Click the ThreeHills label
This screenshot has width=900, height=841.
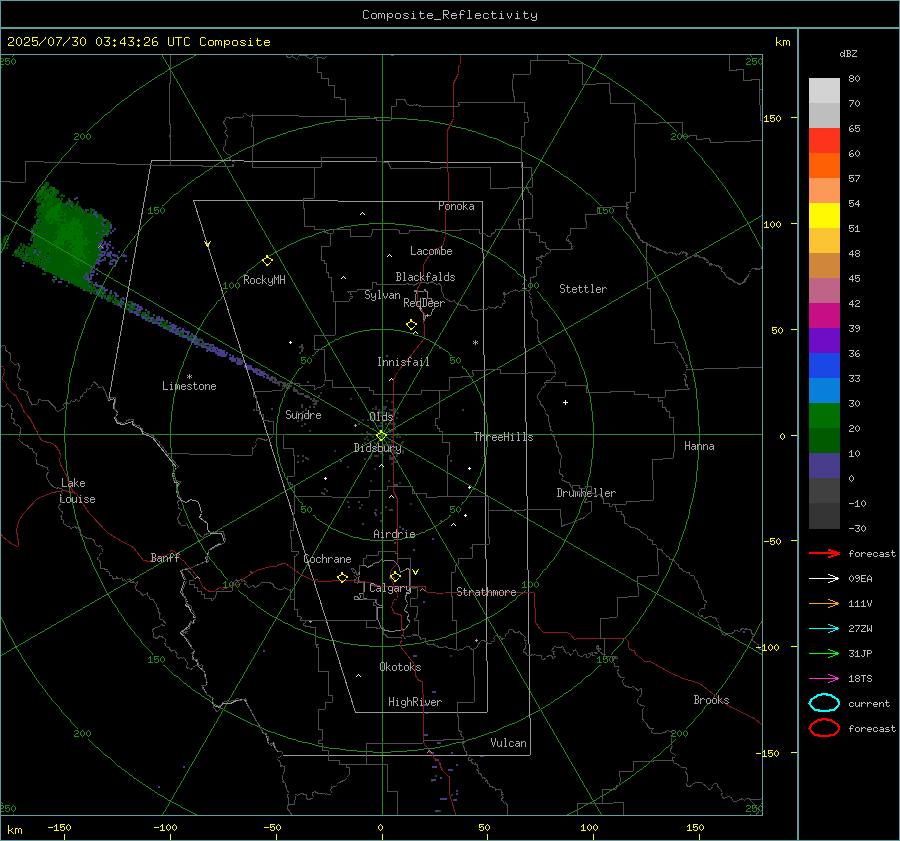pyautogui.click(x=503, y=437)
